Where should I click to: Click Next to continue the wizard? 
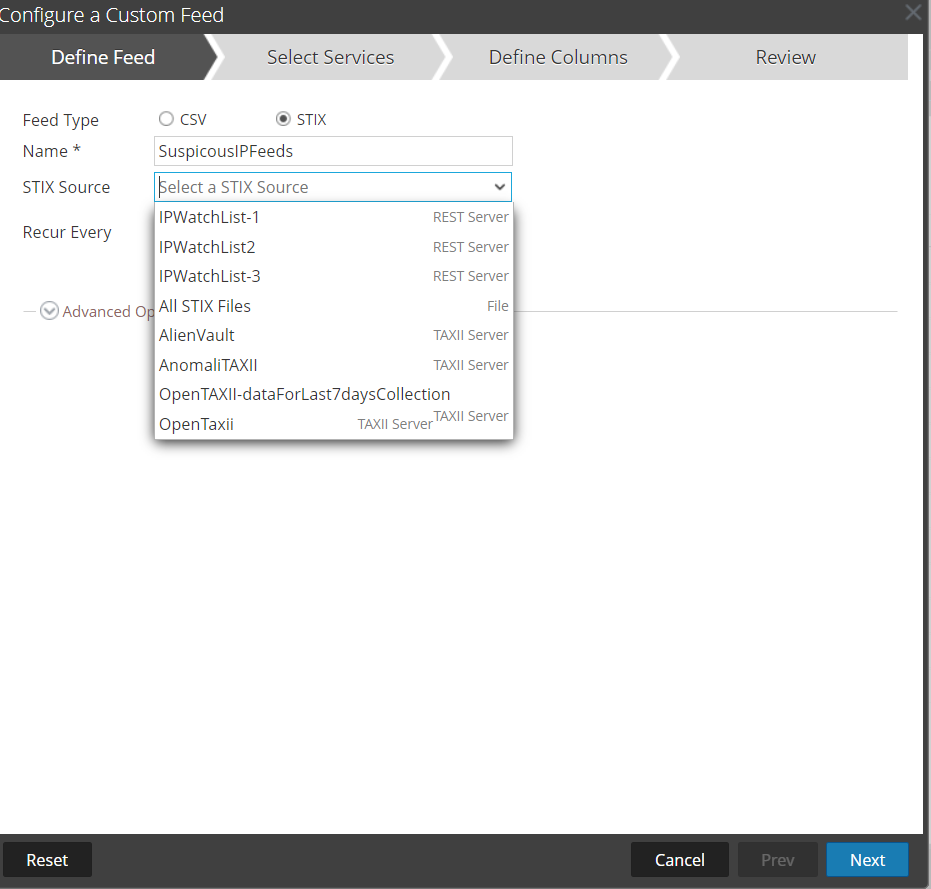click(867, 860)
